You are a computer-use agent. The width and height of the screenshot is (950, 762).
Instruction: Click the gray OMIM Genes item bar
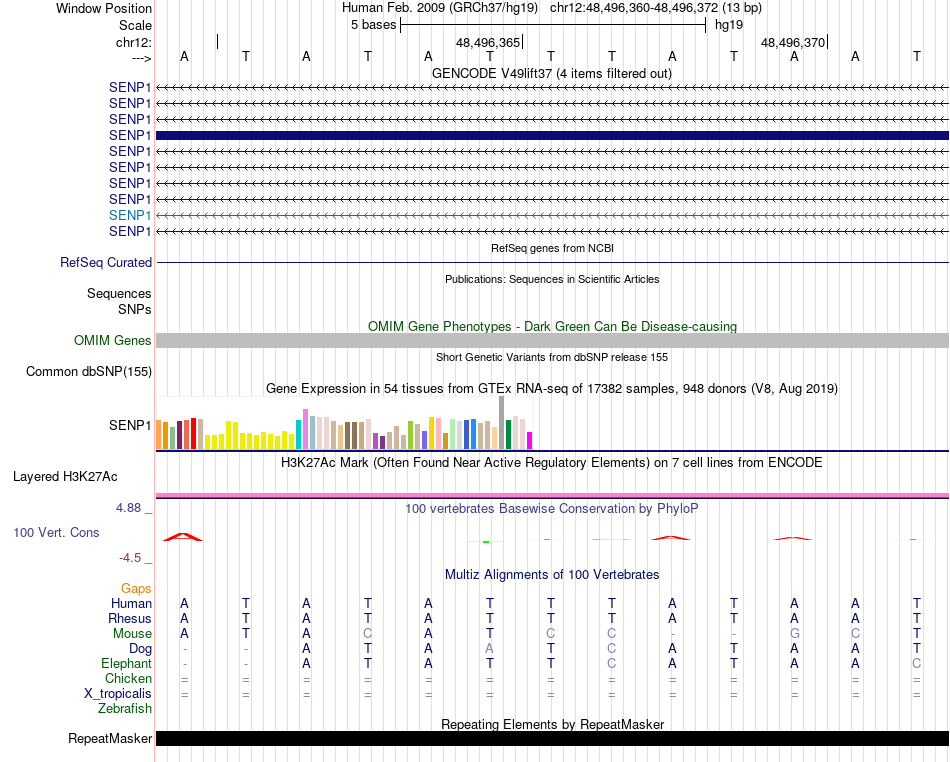[x=552, y=341]
